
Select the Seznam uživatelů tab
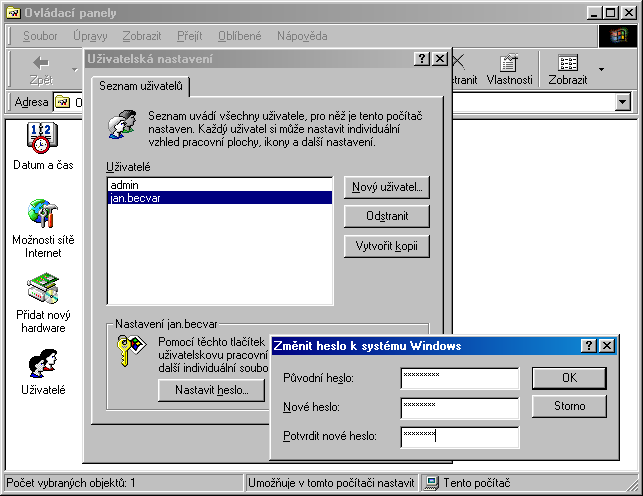[141, 86]
